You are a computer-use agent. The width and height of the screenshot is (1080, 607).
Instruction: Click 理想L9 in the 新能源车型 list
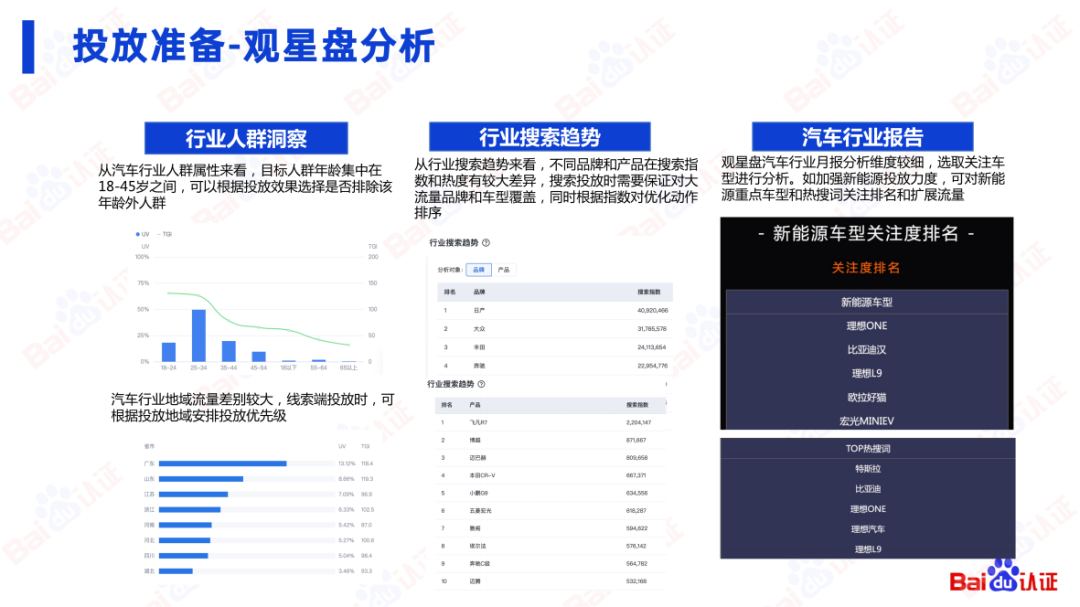point(866,373)
